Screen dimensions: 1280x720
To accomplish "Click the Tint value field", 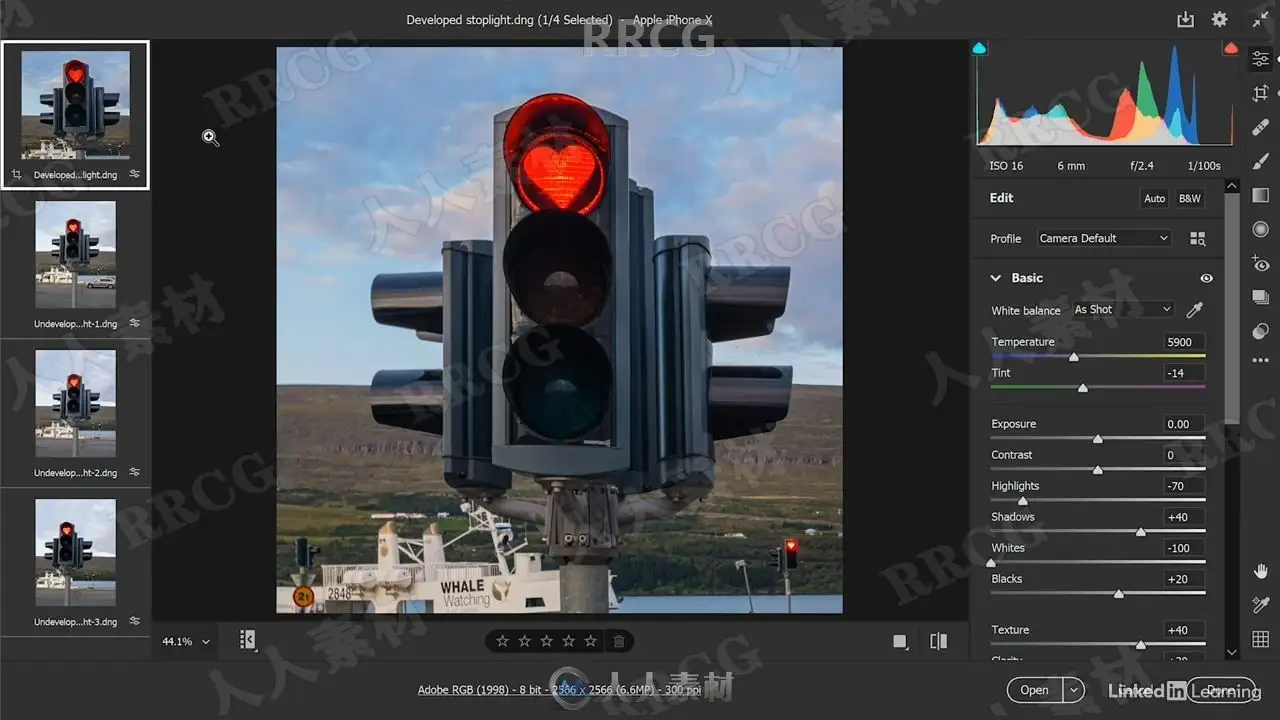I will [1183, 373].
